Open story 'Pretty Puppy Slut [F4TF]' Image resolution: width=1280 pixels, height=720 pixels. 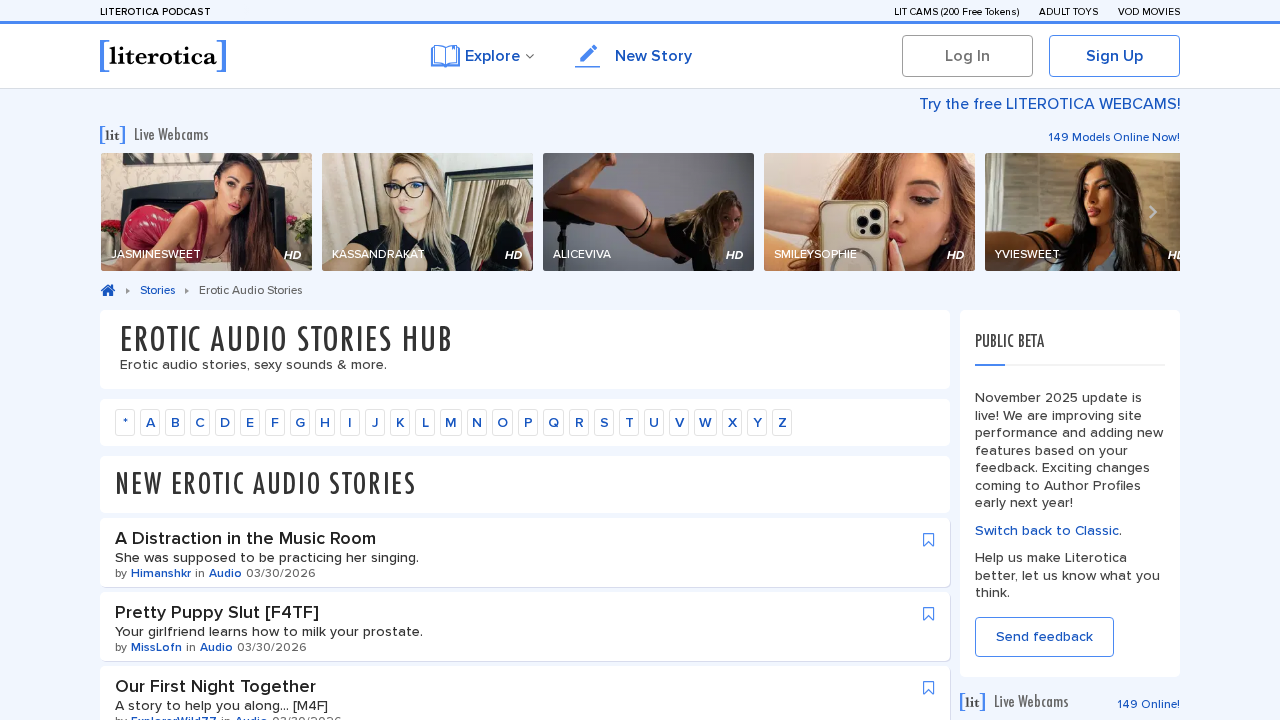pyautogui.click(x=217, y=612)
